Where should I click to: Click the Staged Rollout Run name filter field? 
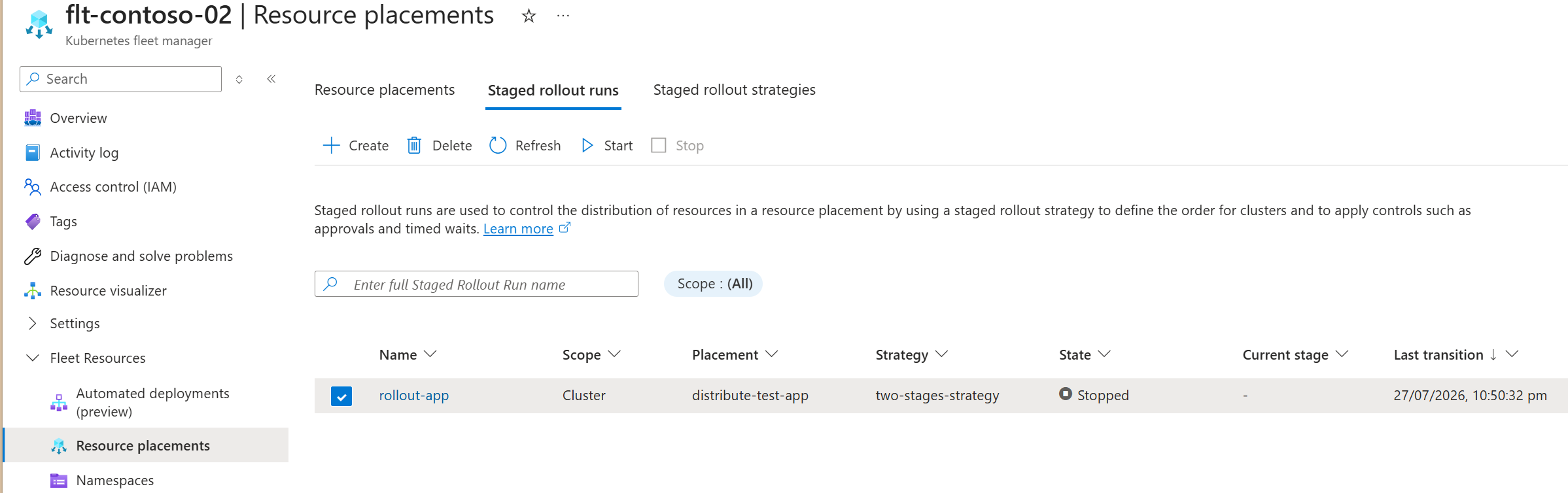pyautogui.click(x=476, y=284)
